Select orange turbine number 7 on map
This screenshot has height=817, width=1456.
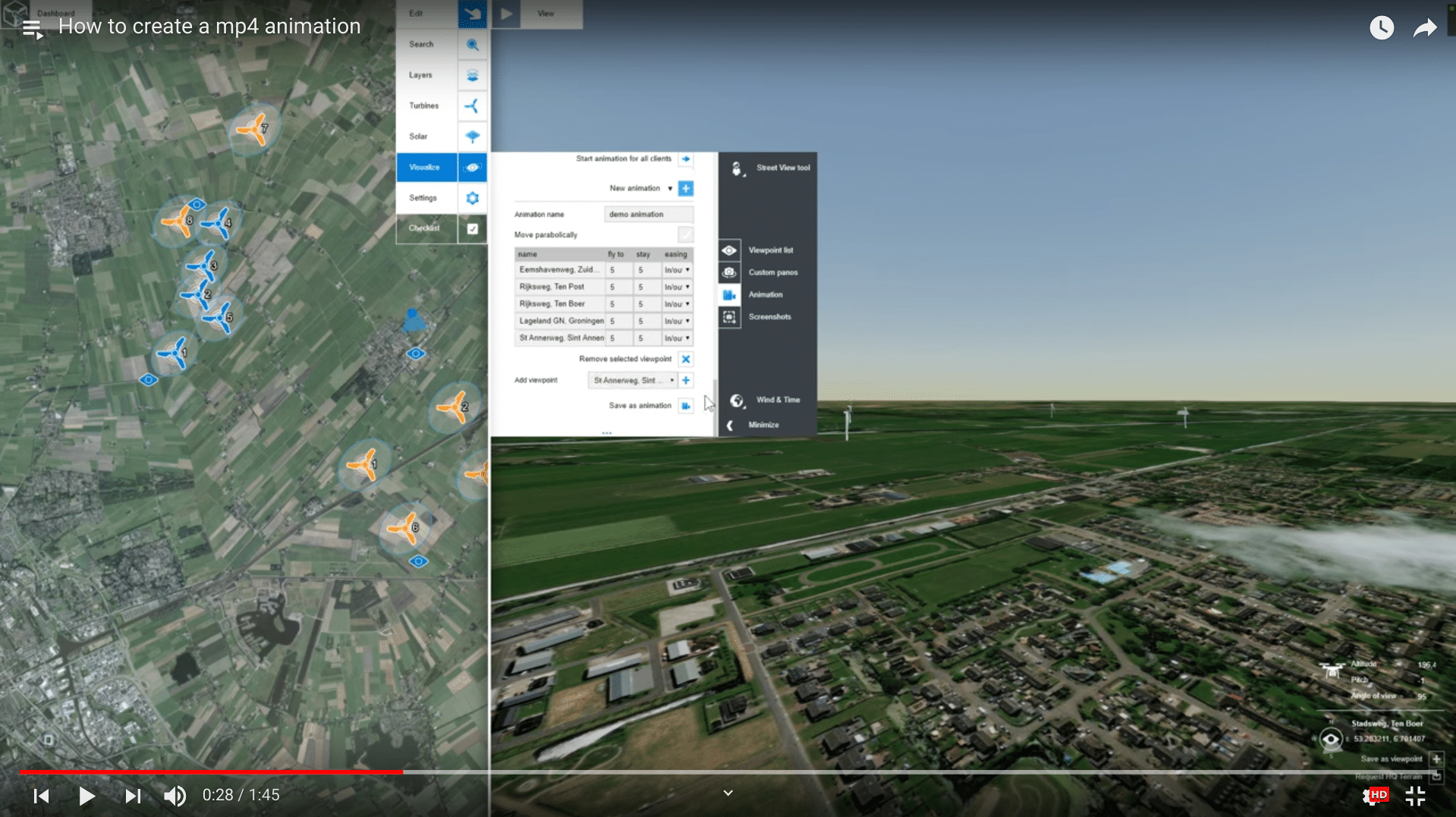253,128
